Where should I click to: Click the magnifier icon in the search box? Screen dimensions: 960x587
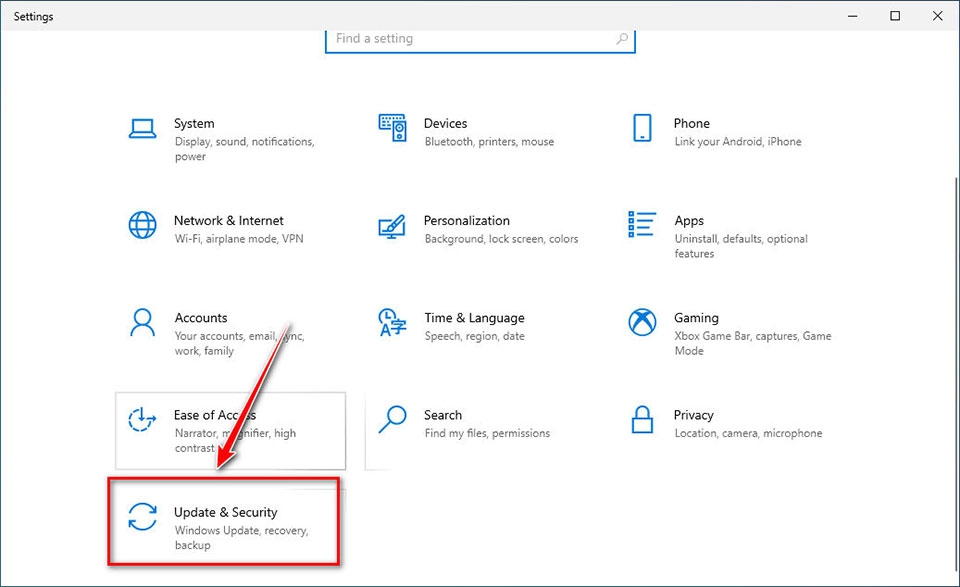[621, 39]
